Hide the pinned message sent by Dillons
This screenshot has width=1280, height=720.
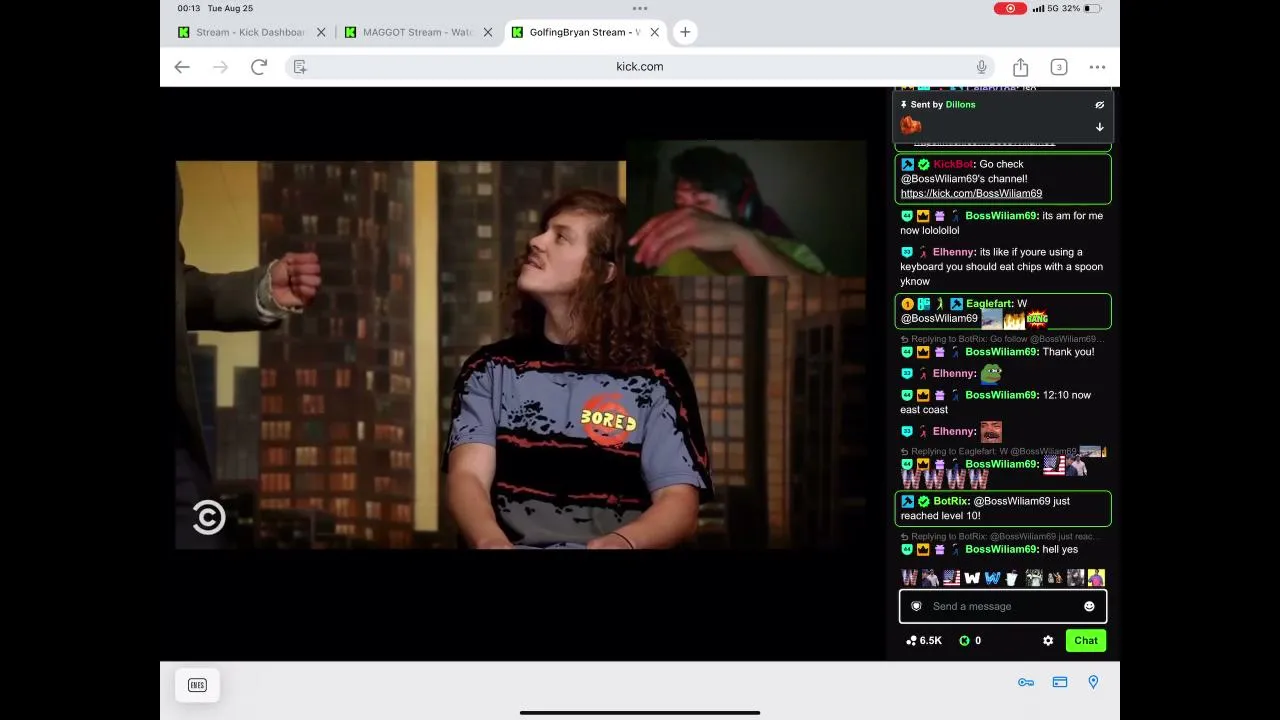pos(1100,104)
